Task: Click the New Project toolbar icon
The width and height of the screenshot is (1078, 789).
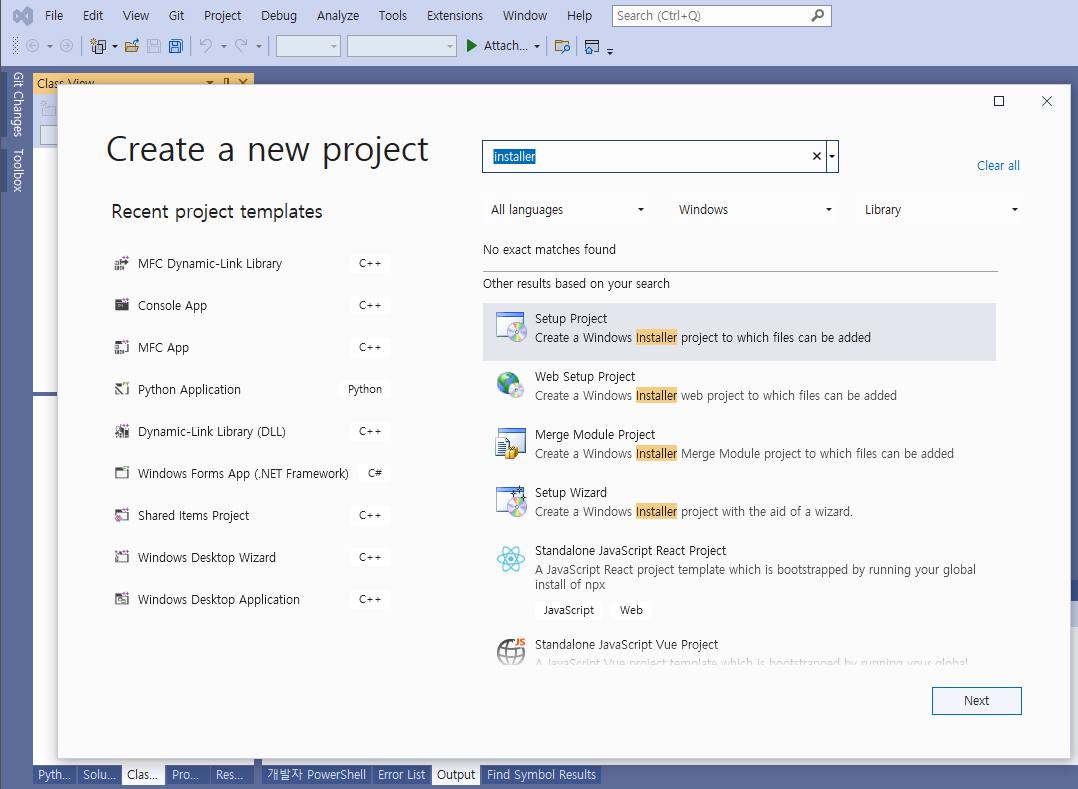Action: pyautogui.click(x=98, y=46)
